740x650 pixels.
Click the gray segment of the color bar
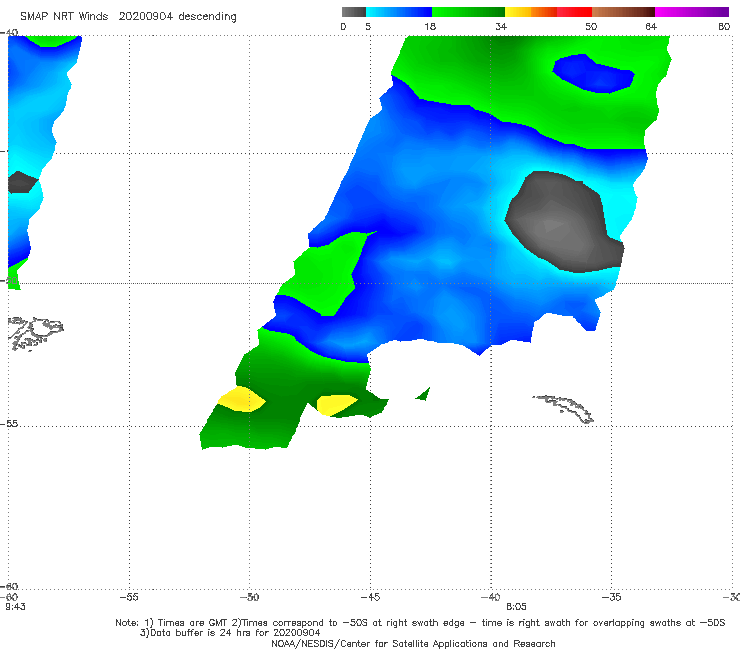[x=354, y=12]
